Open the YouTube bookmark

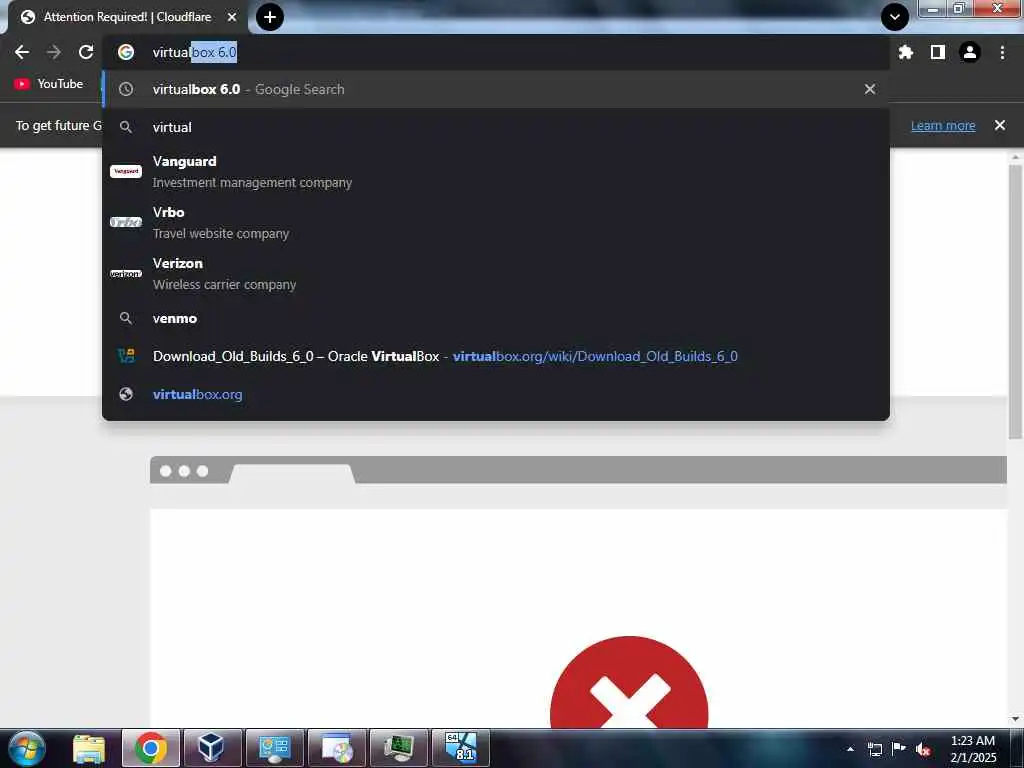[49, 84]
